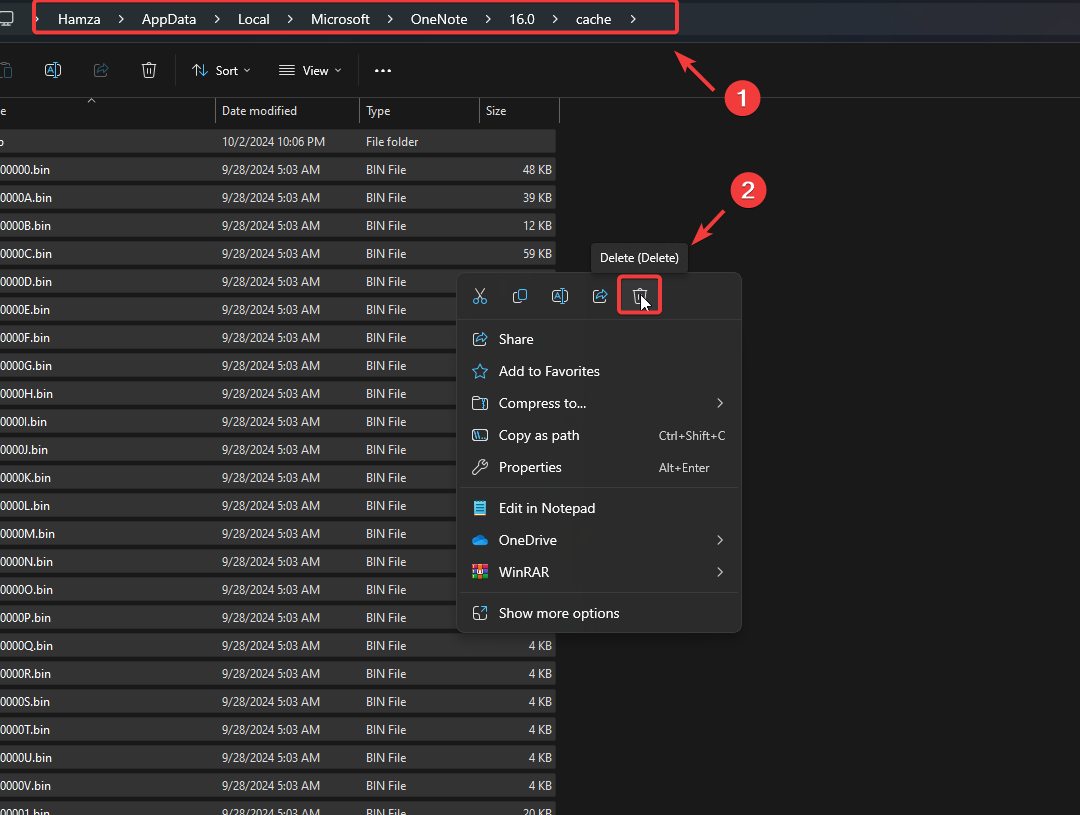This screenshot has width=1080, height=815.
Task: Select the file ending 0000H.bin
Action: coord(229,394)
